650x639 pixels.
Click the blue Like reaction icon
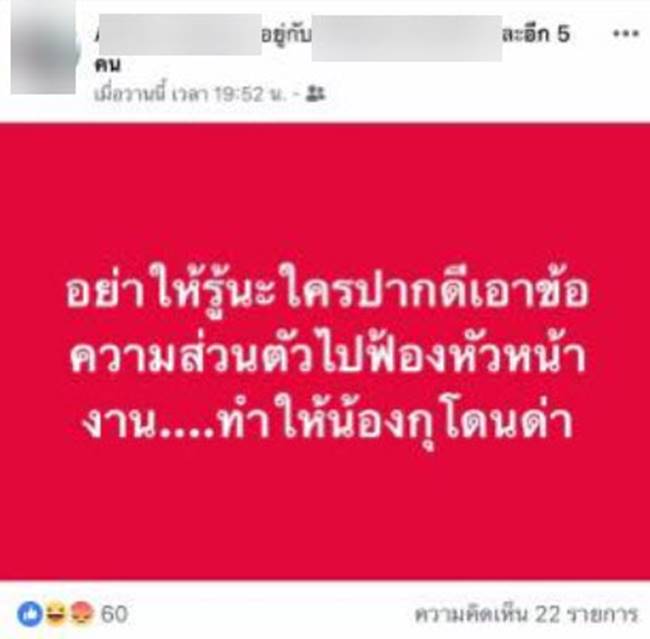coord(30,614)
